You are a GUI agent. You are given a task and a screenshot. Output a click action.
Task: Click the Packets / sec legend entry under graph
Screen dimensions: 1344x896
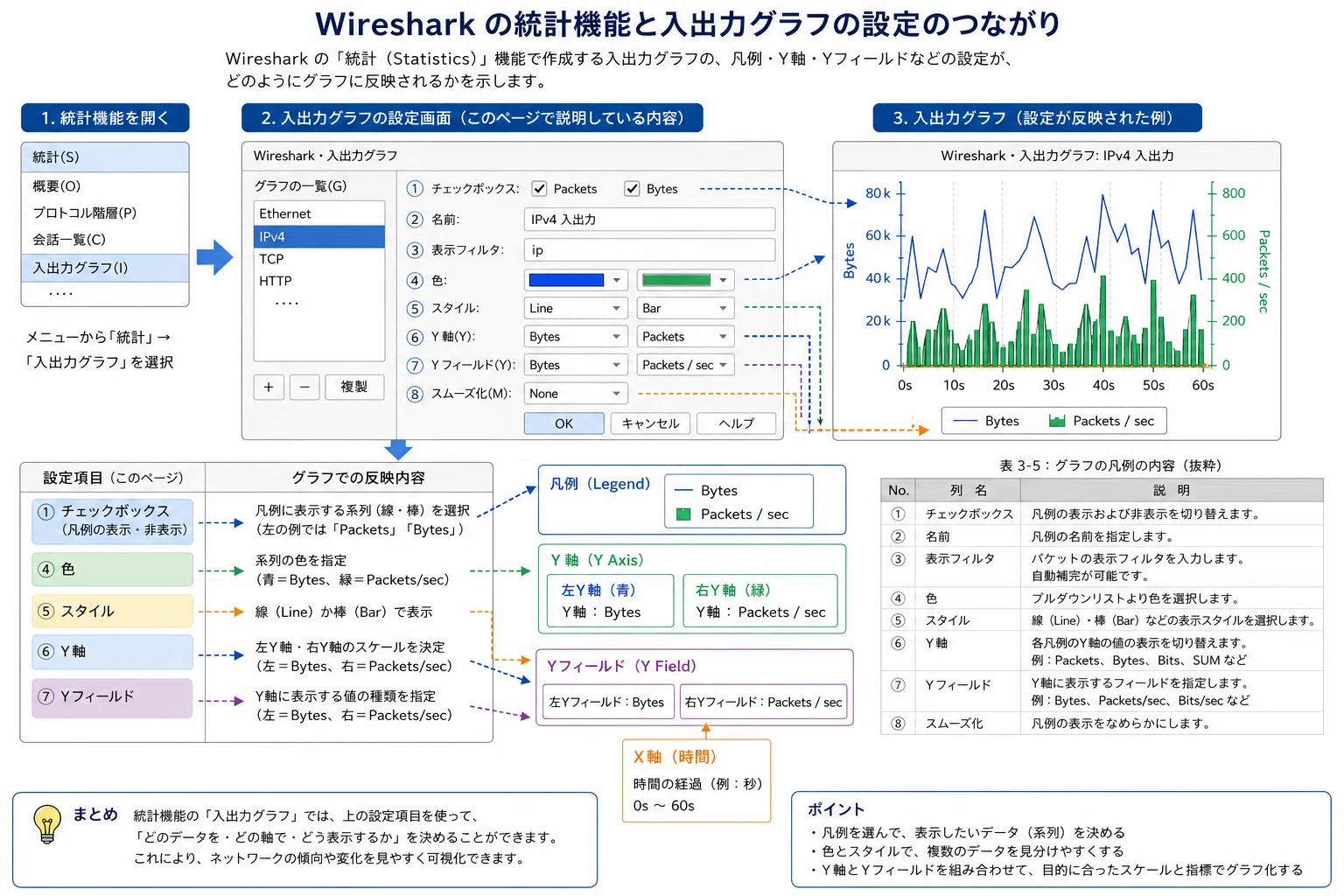1102,421
